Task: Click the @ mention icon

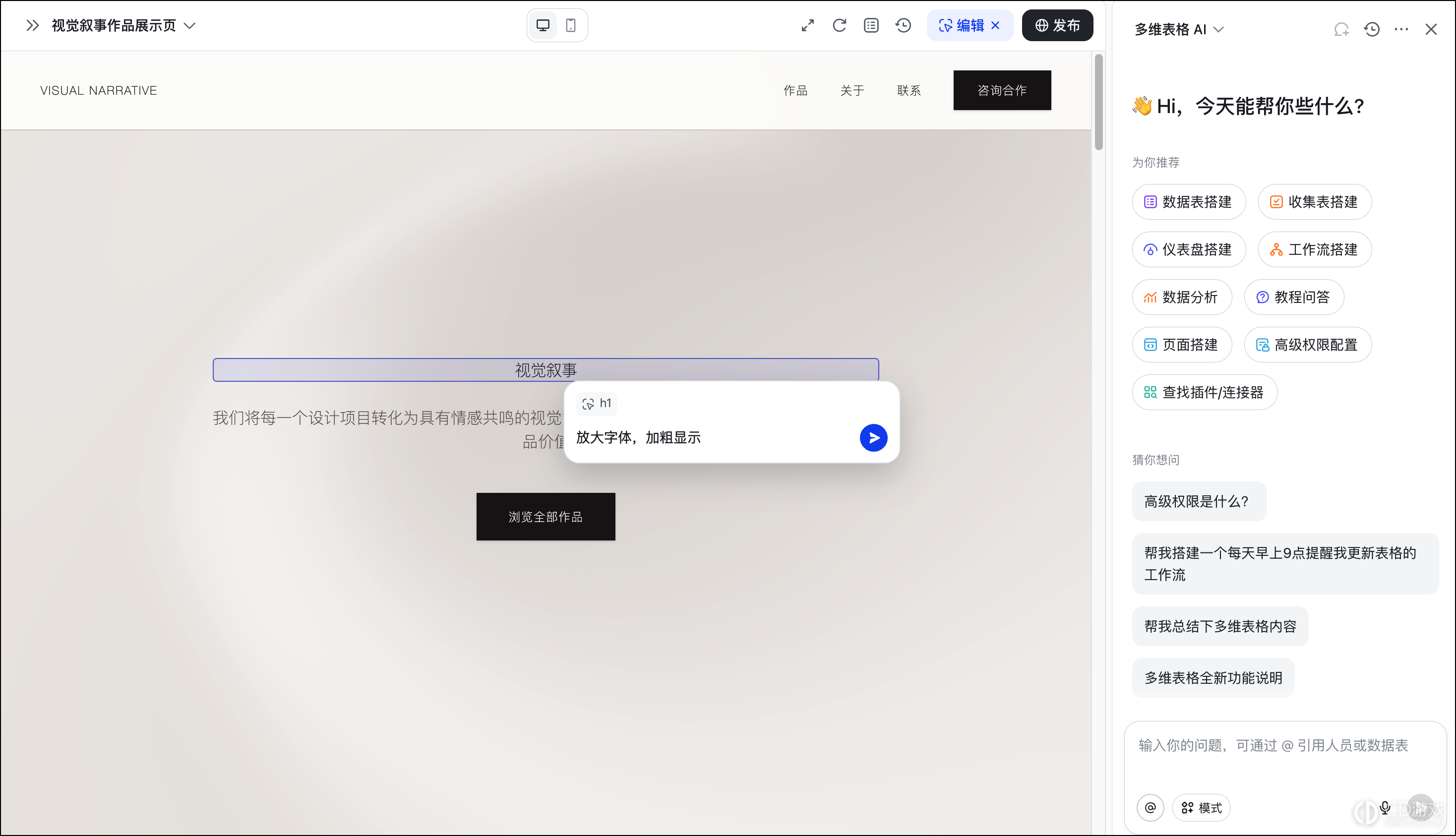Action: pyautogui.click(x=1150, y=808)
